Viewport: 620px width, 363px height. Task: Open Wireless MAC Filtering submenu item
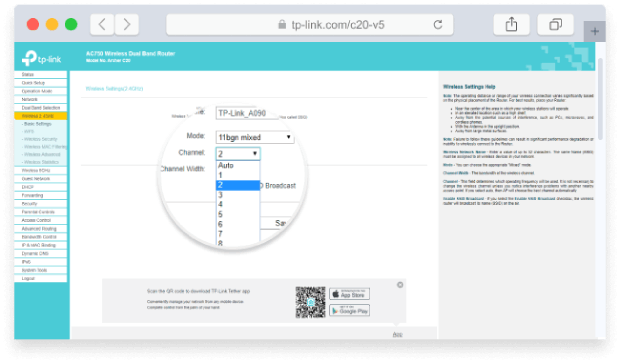pyautogui.click(x=43, y=147)
